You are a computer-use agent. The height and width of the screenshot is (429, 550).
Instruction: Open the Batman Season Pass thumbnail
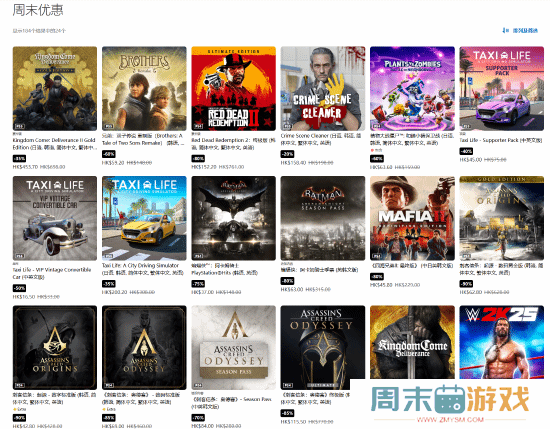323,218
